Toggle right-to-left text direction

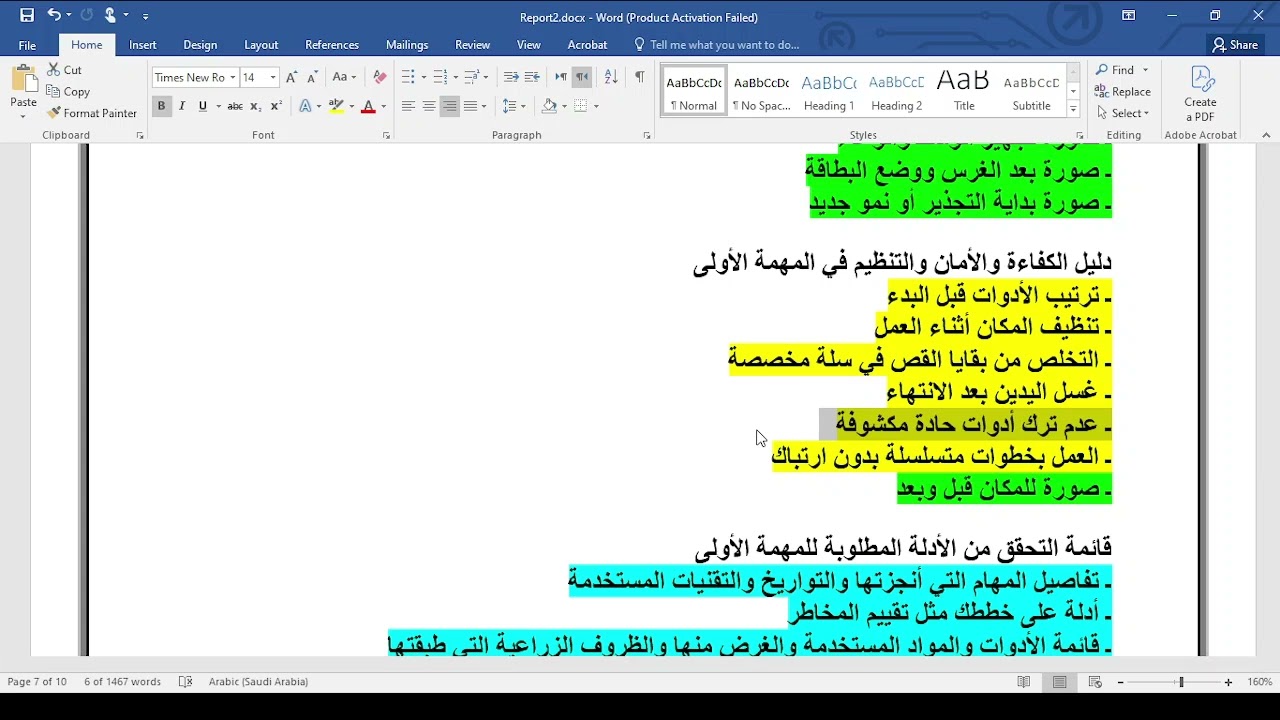582,77
